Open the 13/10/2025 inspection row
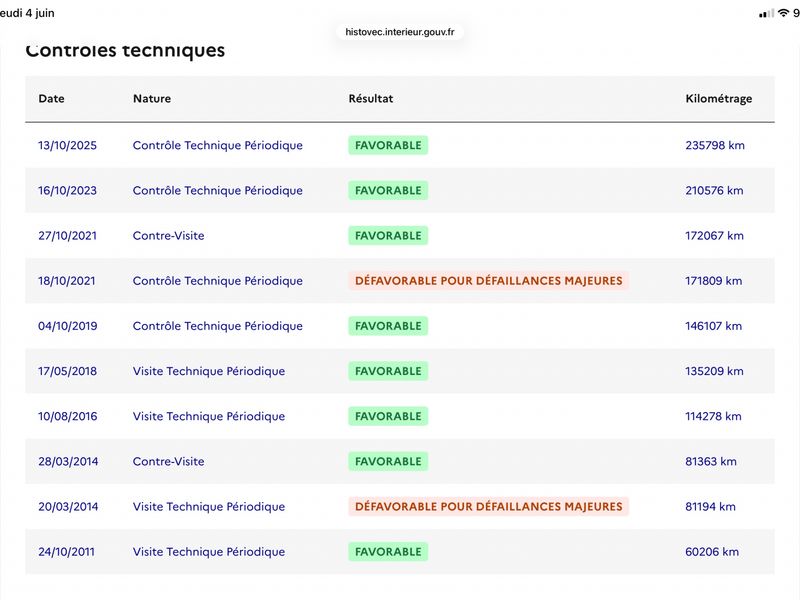The height and width of the screenshot is (600, 800). (399, 145)
